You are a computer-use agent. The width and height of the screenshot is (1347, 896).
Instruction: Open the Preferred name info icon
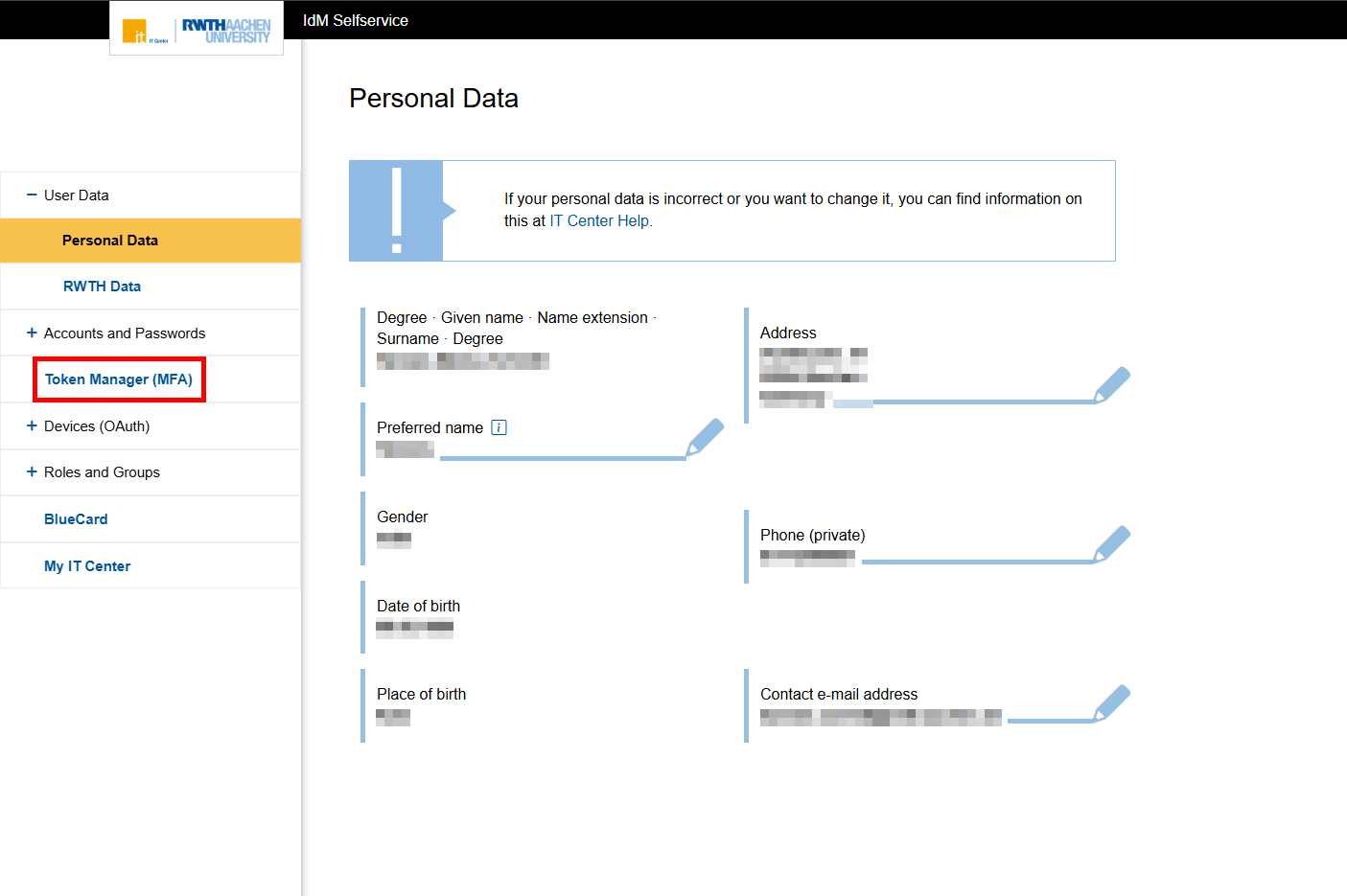[x=499, y=427]
